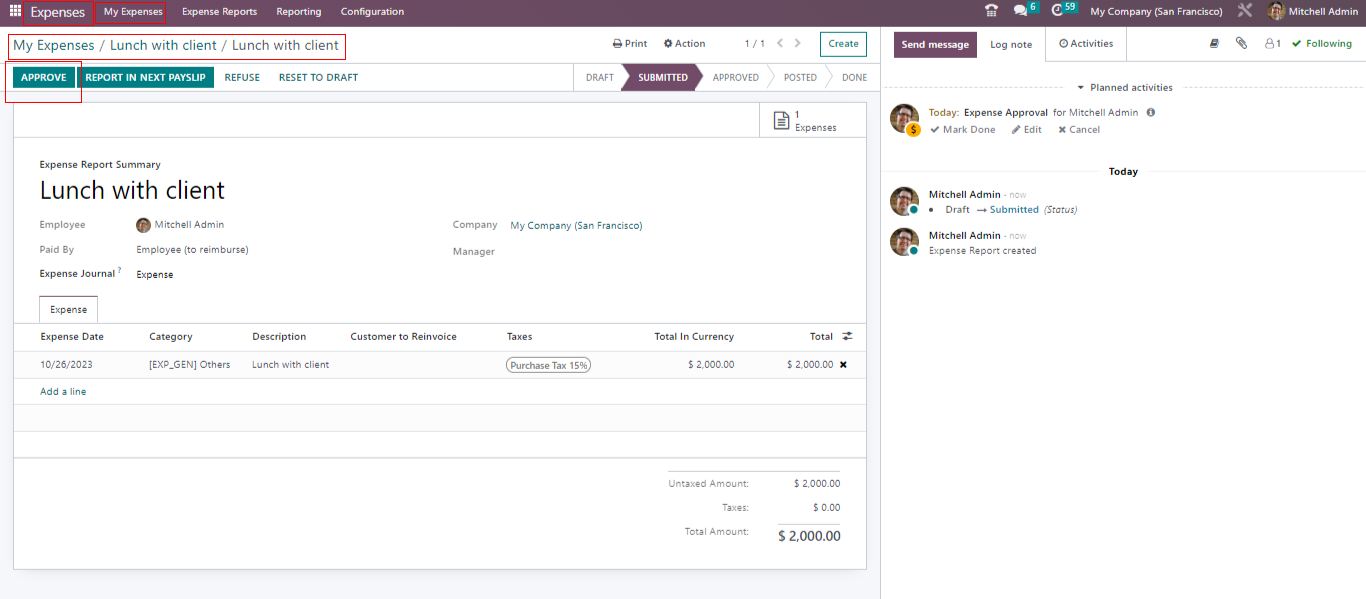Click the paperclip attachments icon
1366x599 pixels.
coord(1241,44)
